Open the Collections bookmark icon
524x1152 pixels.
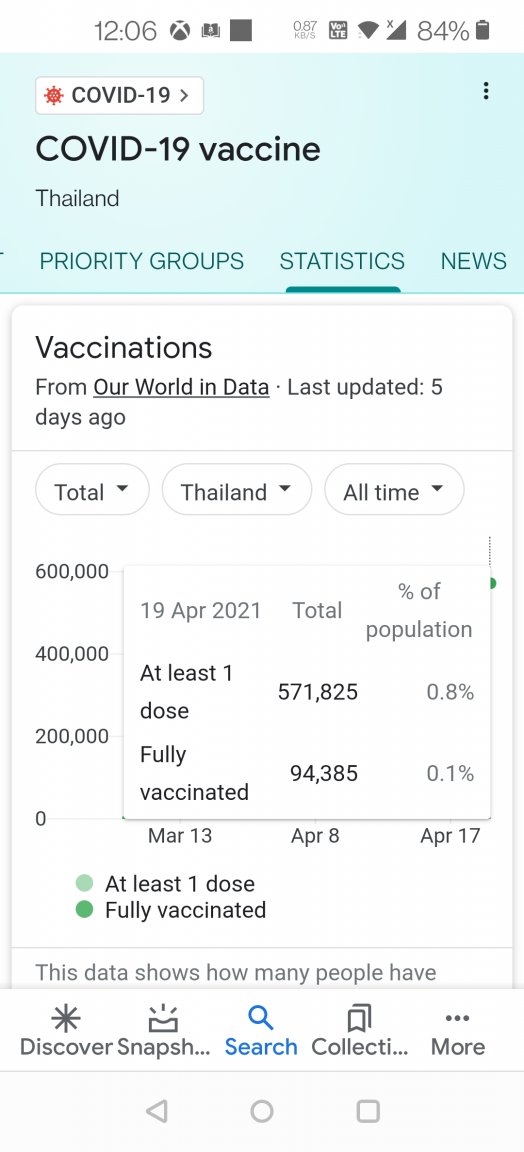coord(359,1018)
